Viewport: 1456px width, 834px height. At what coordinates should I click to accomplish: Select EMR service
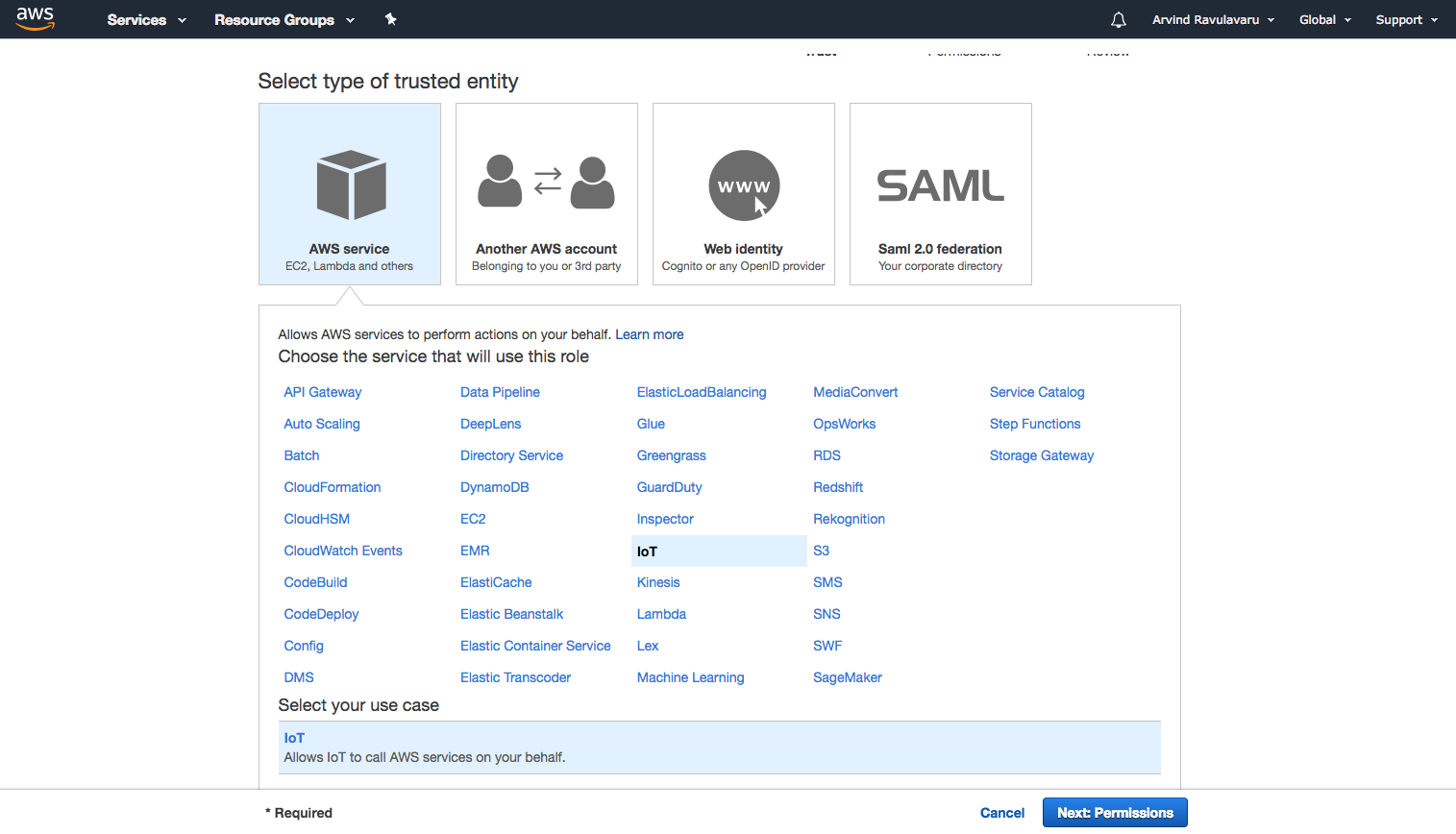(x=475, y=551)
